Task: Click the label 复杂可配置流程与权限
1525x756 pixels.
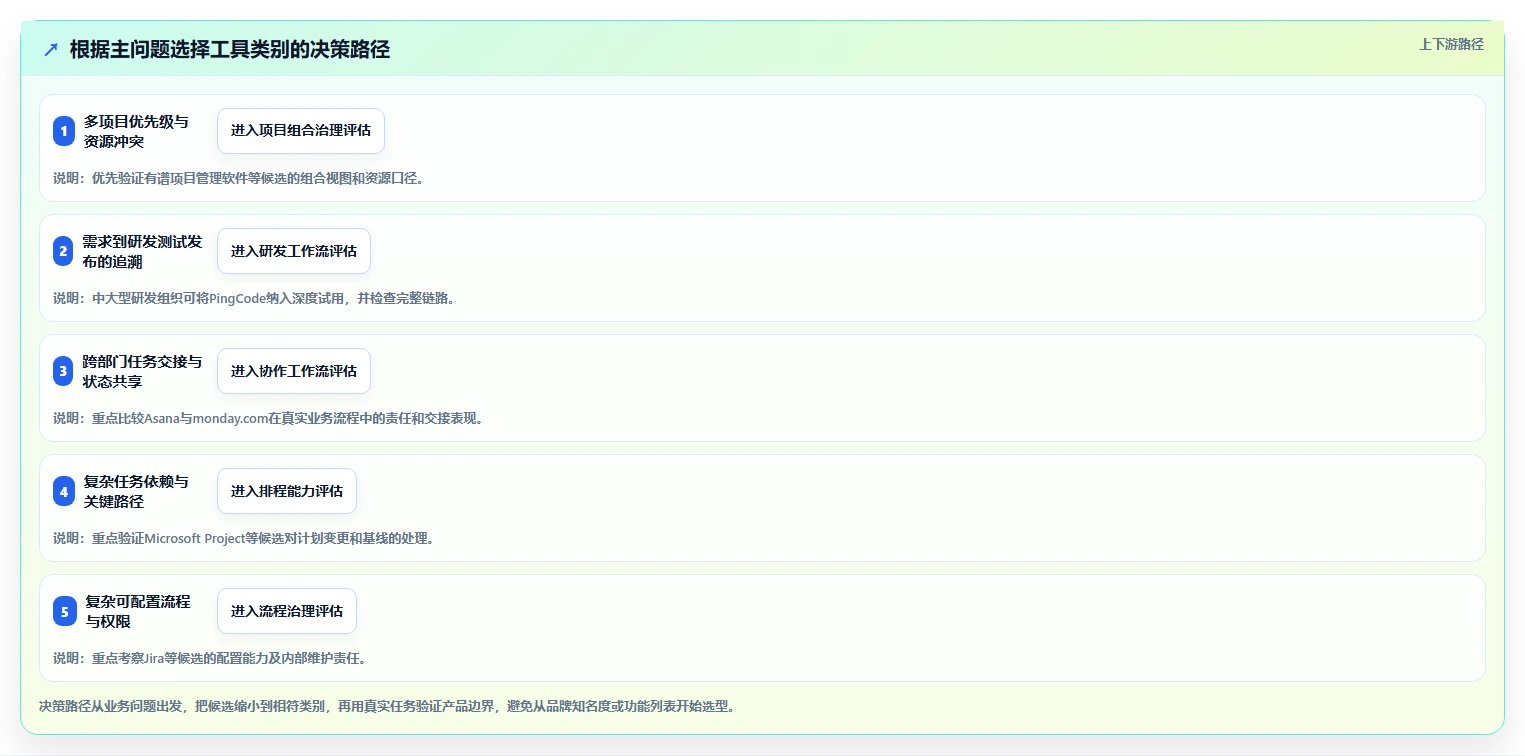Action: click(x=137, y=611)
